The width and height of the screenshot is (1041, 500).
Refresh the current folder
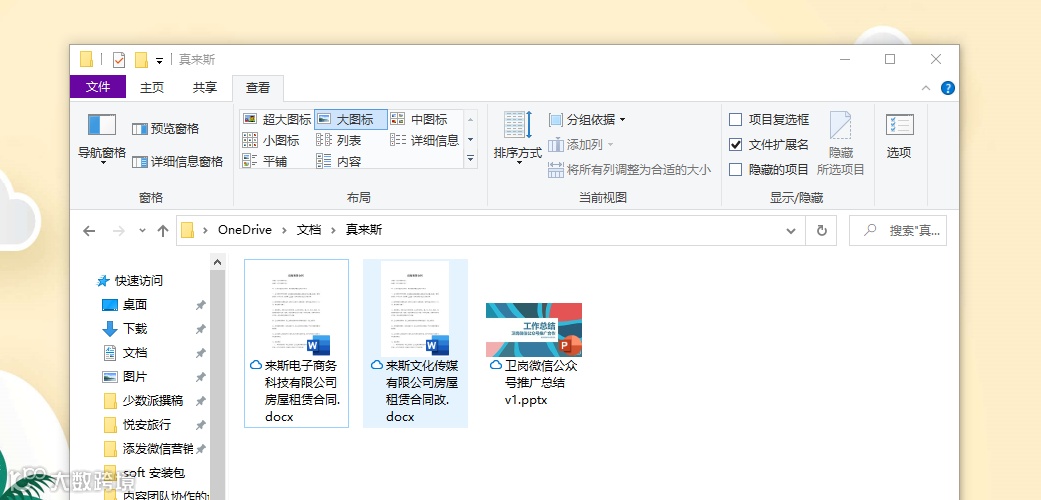click(x=821, y=230)
